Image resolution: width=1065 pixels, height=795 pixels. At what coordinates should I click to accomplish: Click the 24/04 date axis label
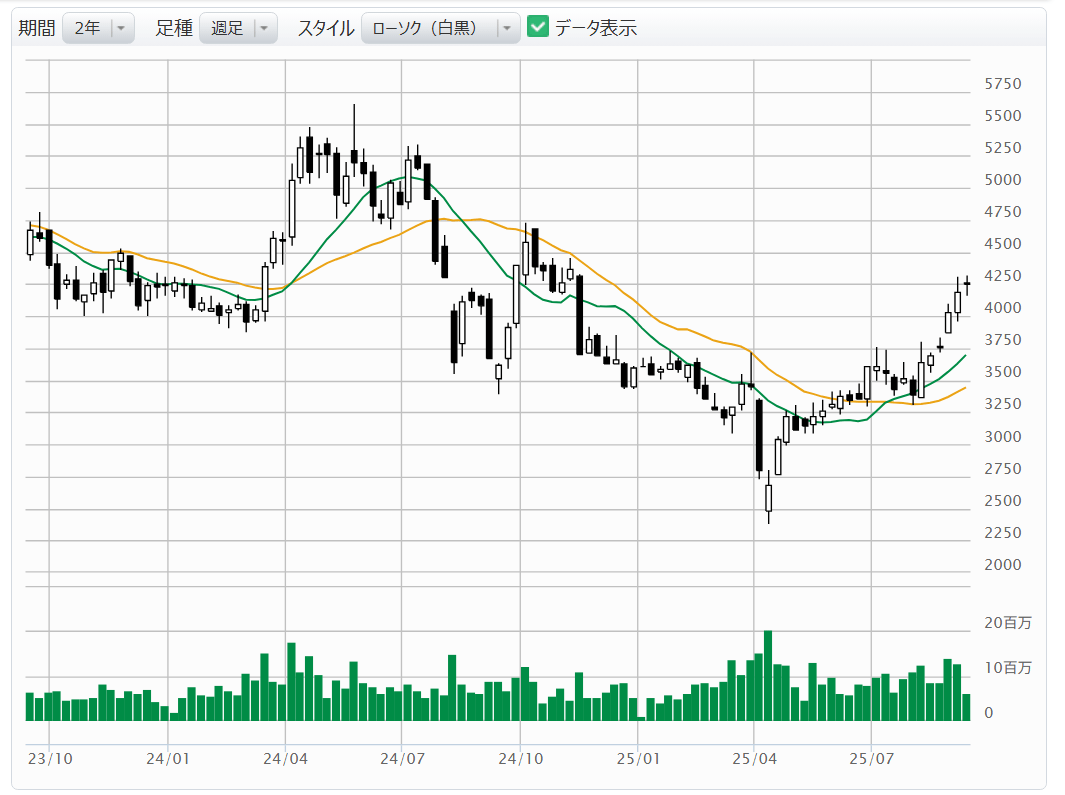tap(285, 758)
